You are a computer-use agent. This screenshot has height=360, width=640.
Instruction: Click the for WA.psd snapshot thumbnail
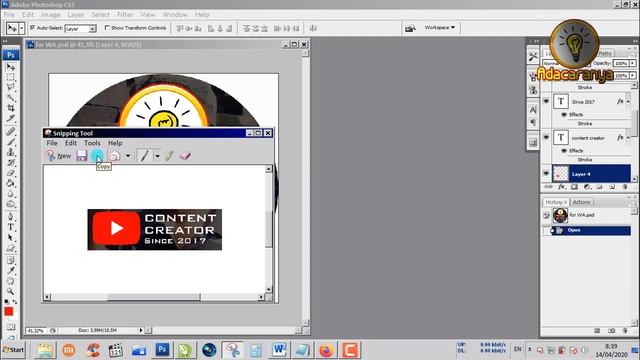pyautogui.click(x=560, y=215)
